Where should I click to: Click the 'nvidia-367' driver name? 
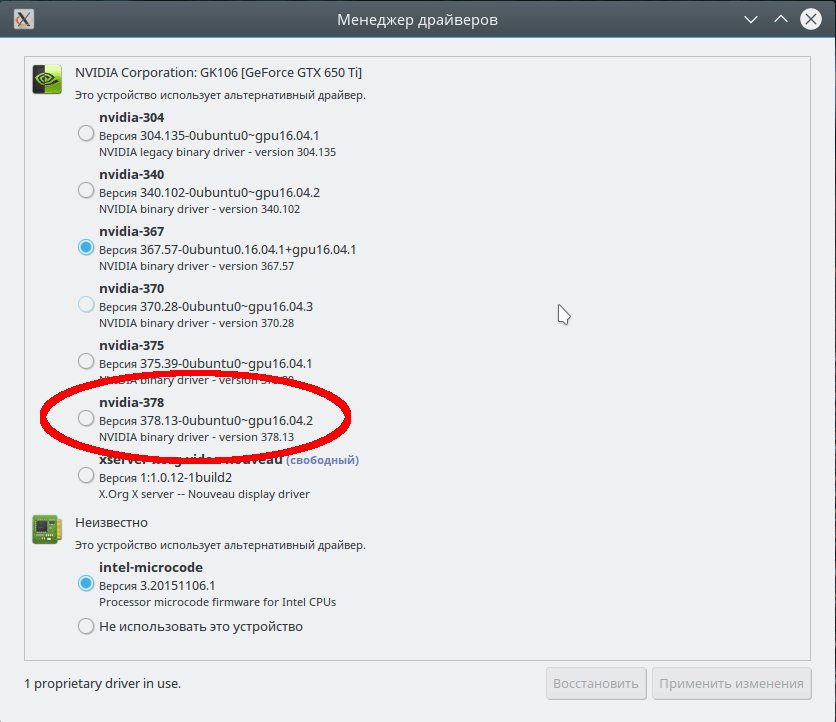(x=132, y=231)
